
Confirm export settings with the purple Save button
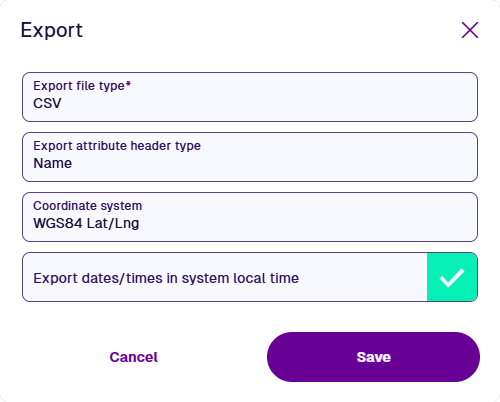(x=373, y=357)
